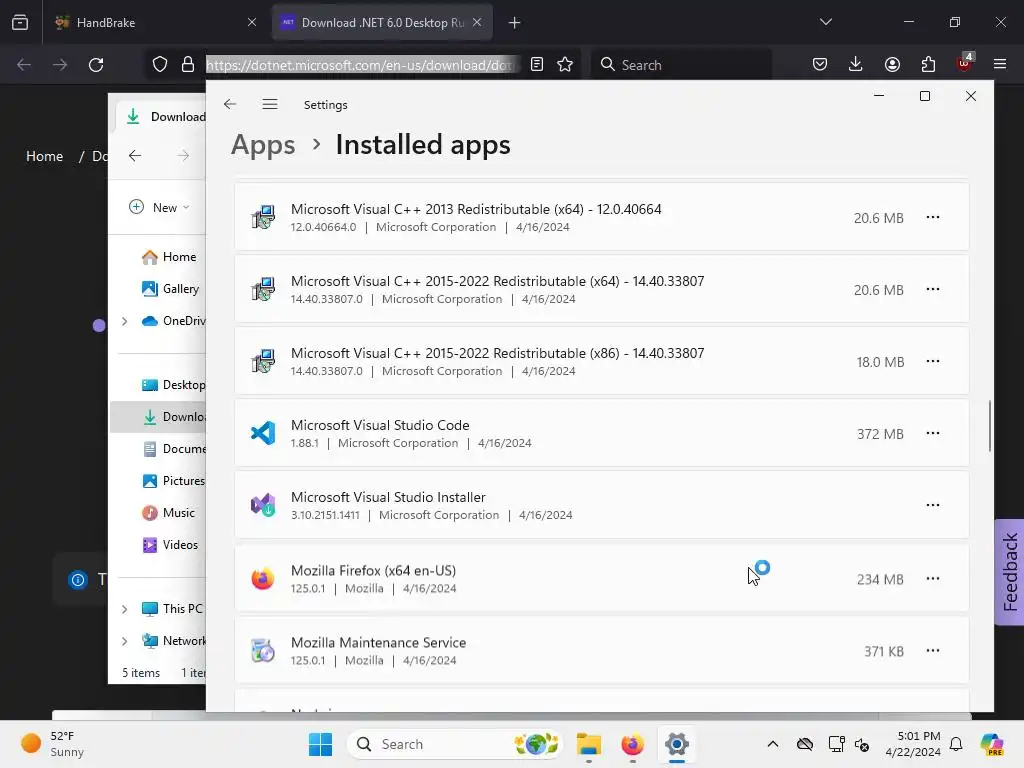Open File Explorer from the taskbar
This screenshot has height=768, width=1024.
tap(588, 744)
